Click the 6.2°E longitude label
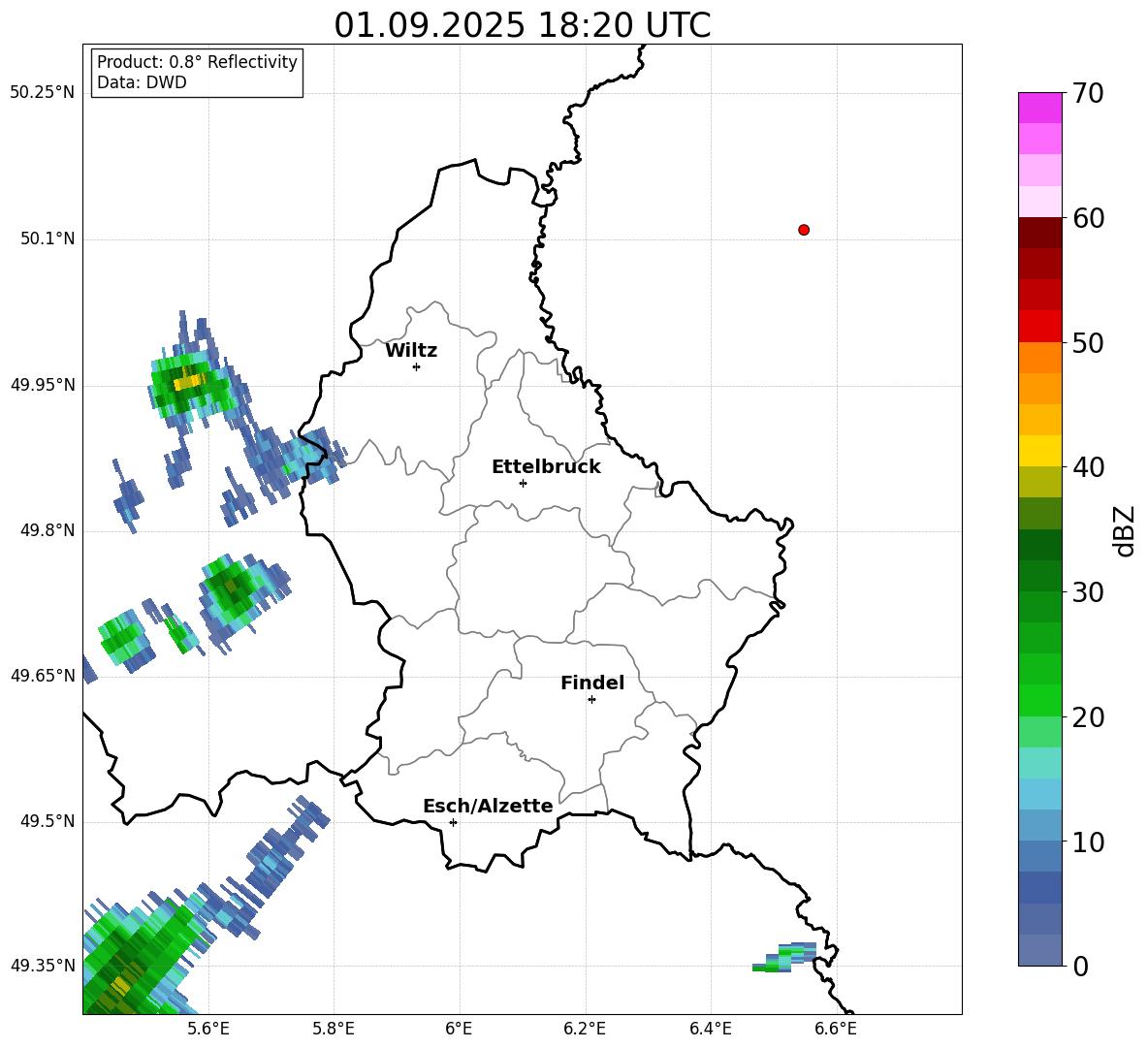 [x=585, y=1029]
